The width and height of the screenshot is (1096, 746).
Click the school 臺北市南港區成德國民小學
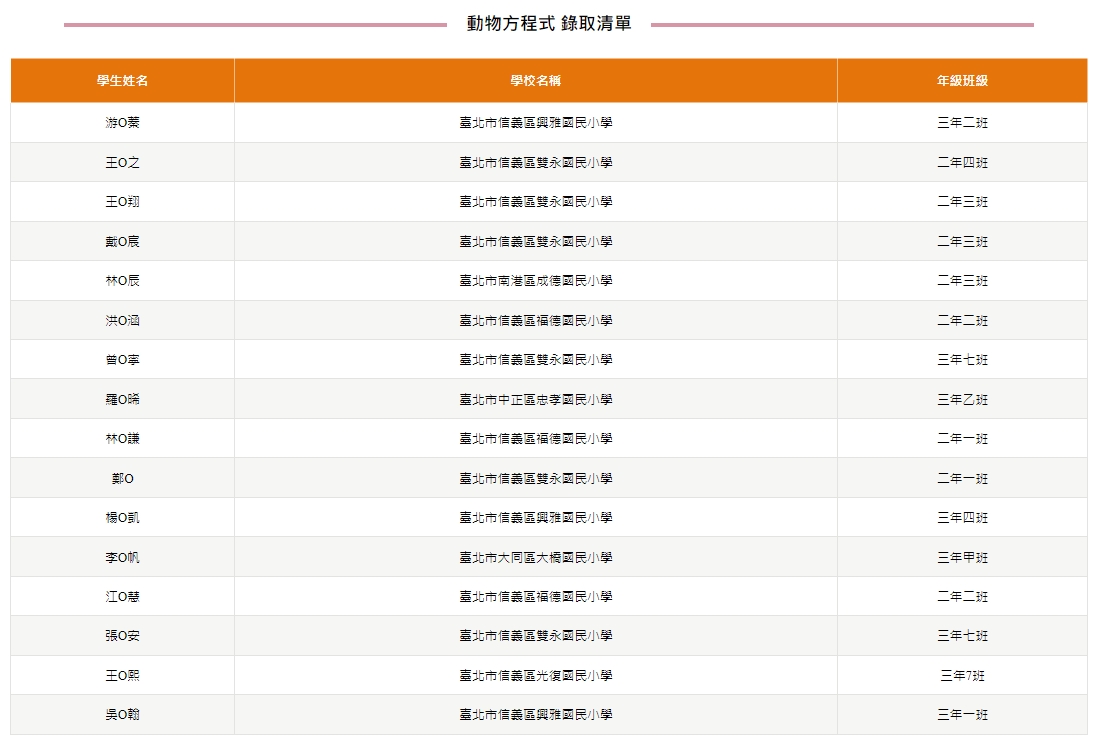click(535, 281)
